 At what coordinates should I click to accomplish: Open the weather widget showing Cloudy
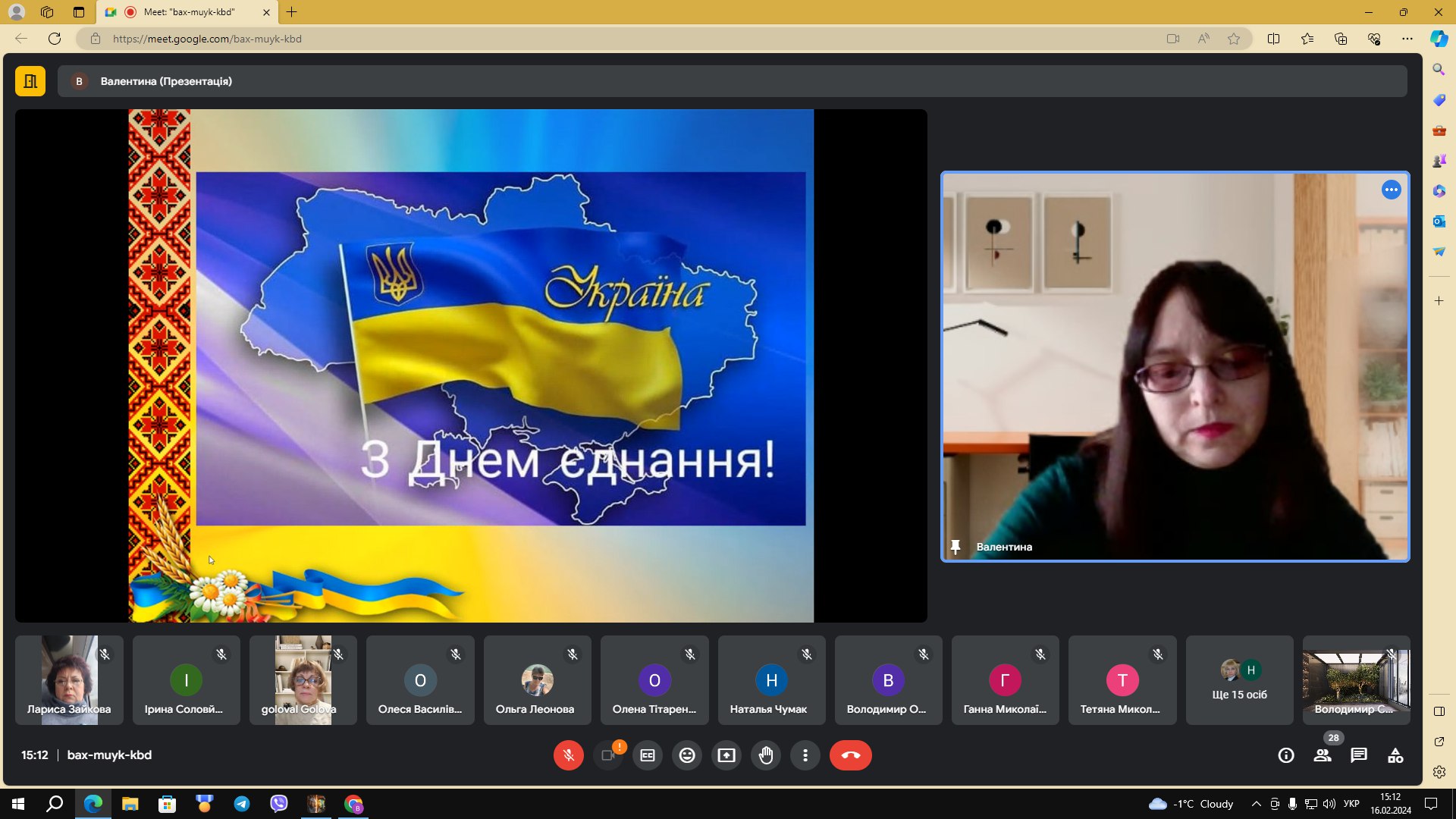tap(1191, 804)
